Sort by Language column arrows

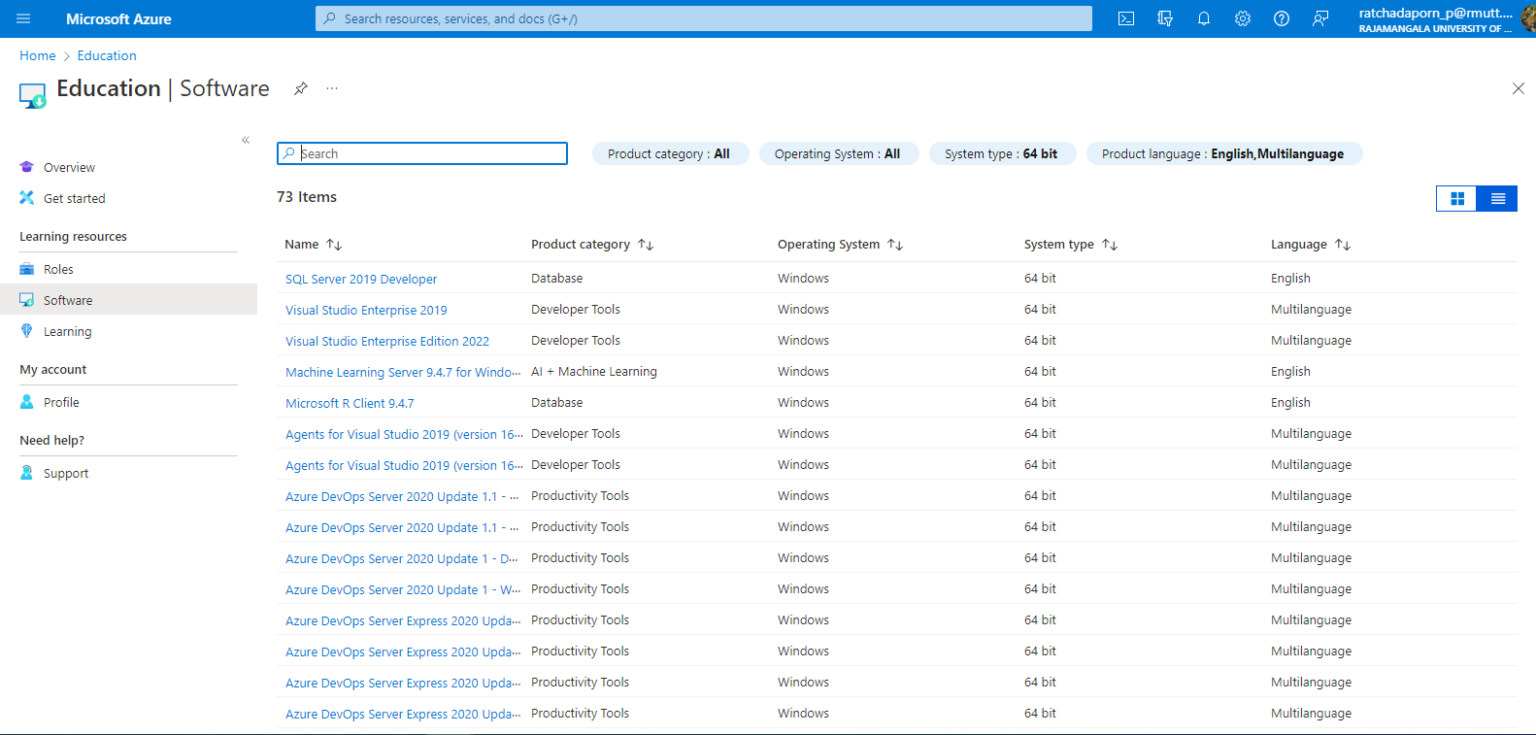pos(1343,245)
